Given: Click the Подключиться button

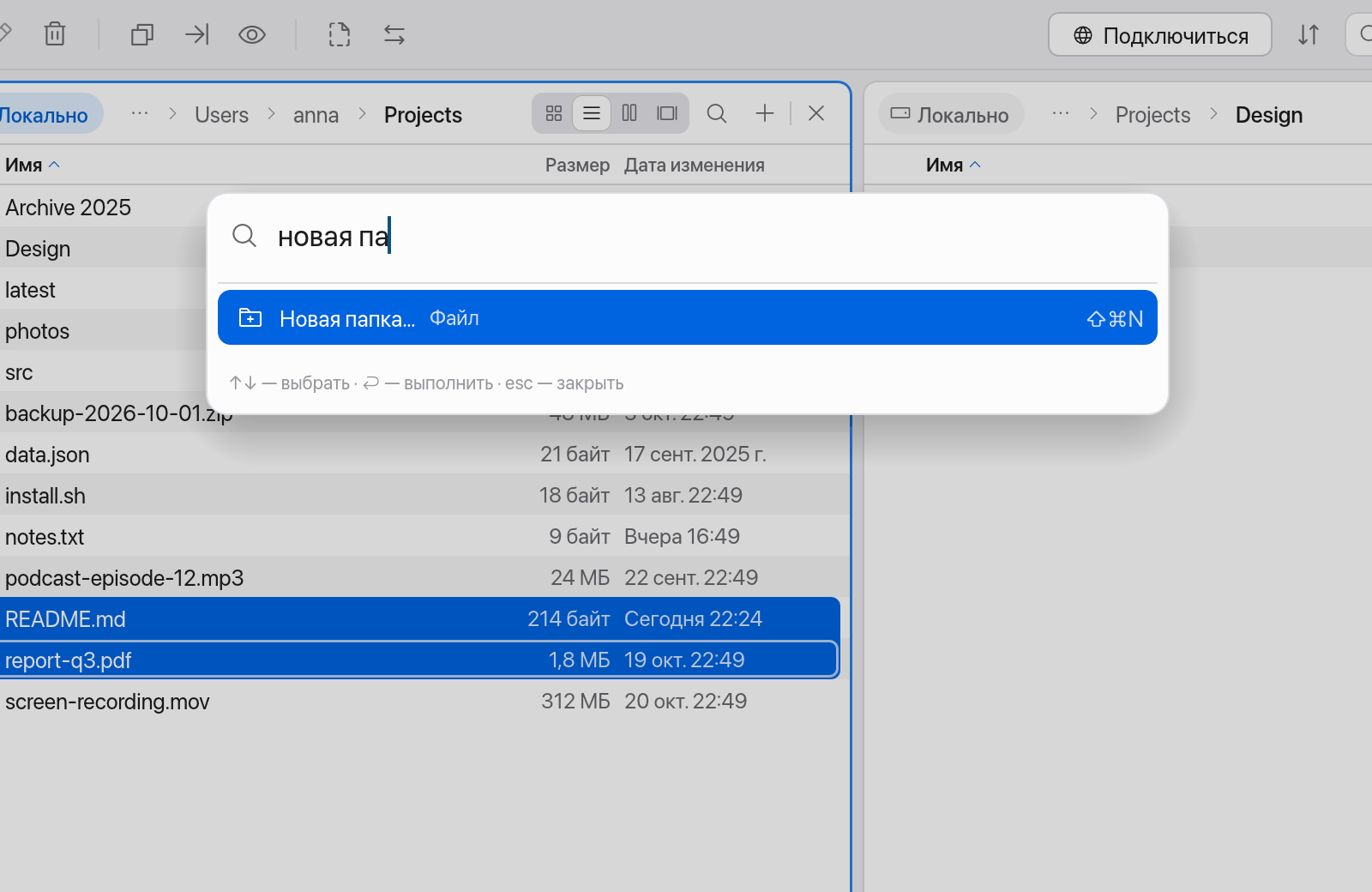Looking at the screenshot, I should pos(1160,34).
